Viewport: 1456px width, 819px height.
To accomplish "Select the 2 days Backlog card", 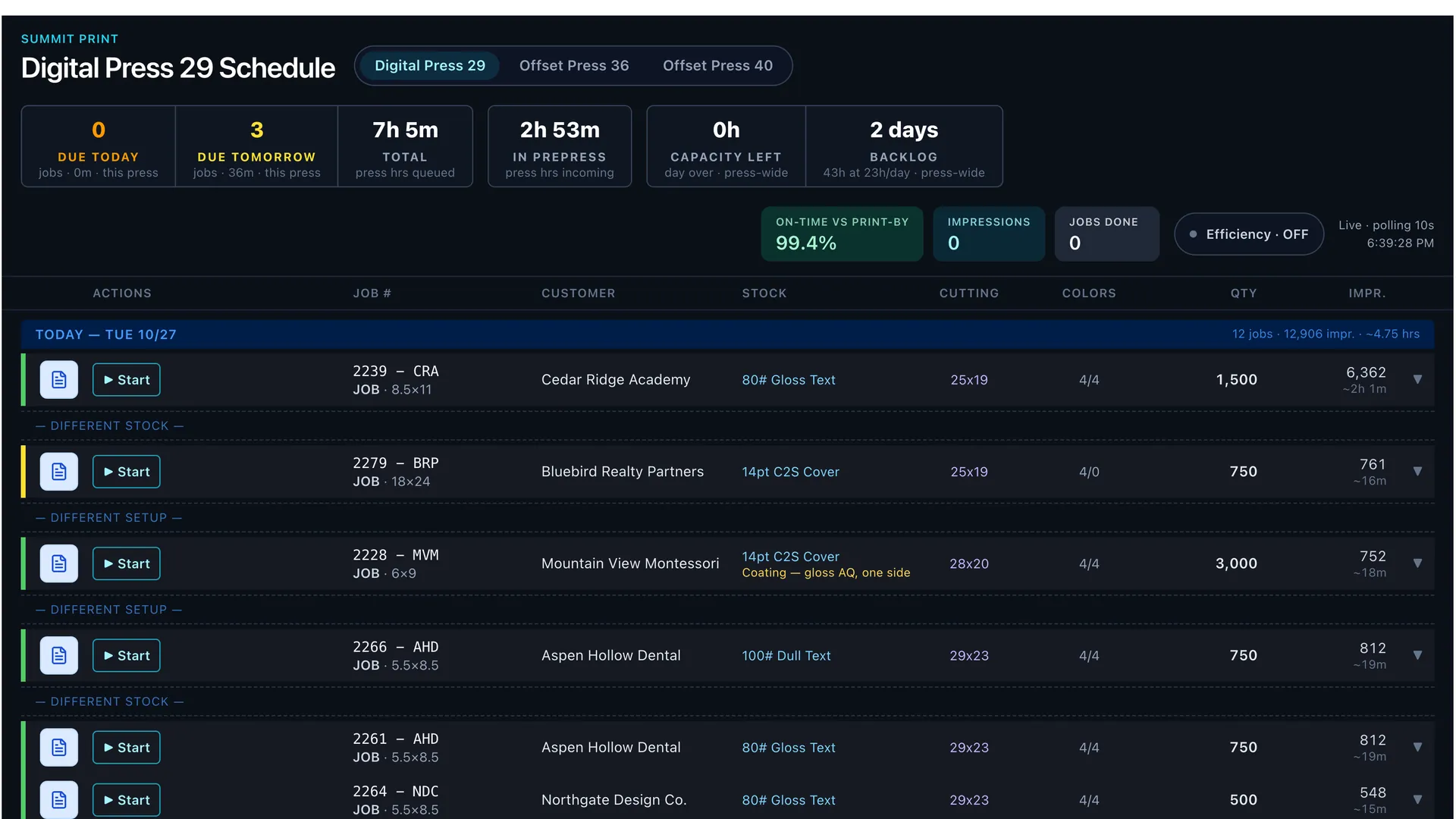I will pyautogui.click(x=904, y=146).
